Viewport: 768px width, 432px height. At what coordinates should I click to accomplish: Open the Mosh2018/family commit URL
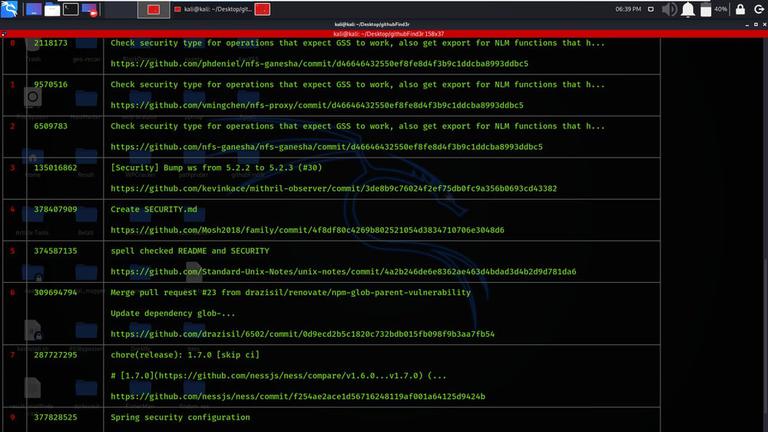[x=307, y=230]
